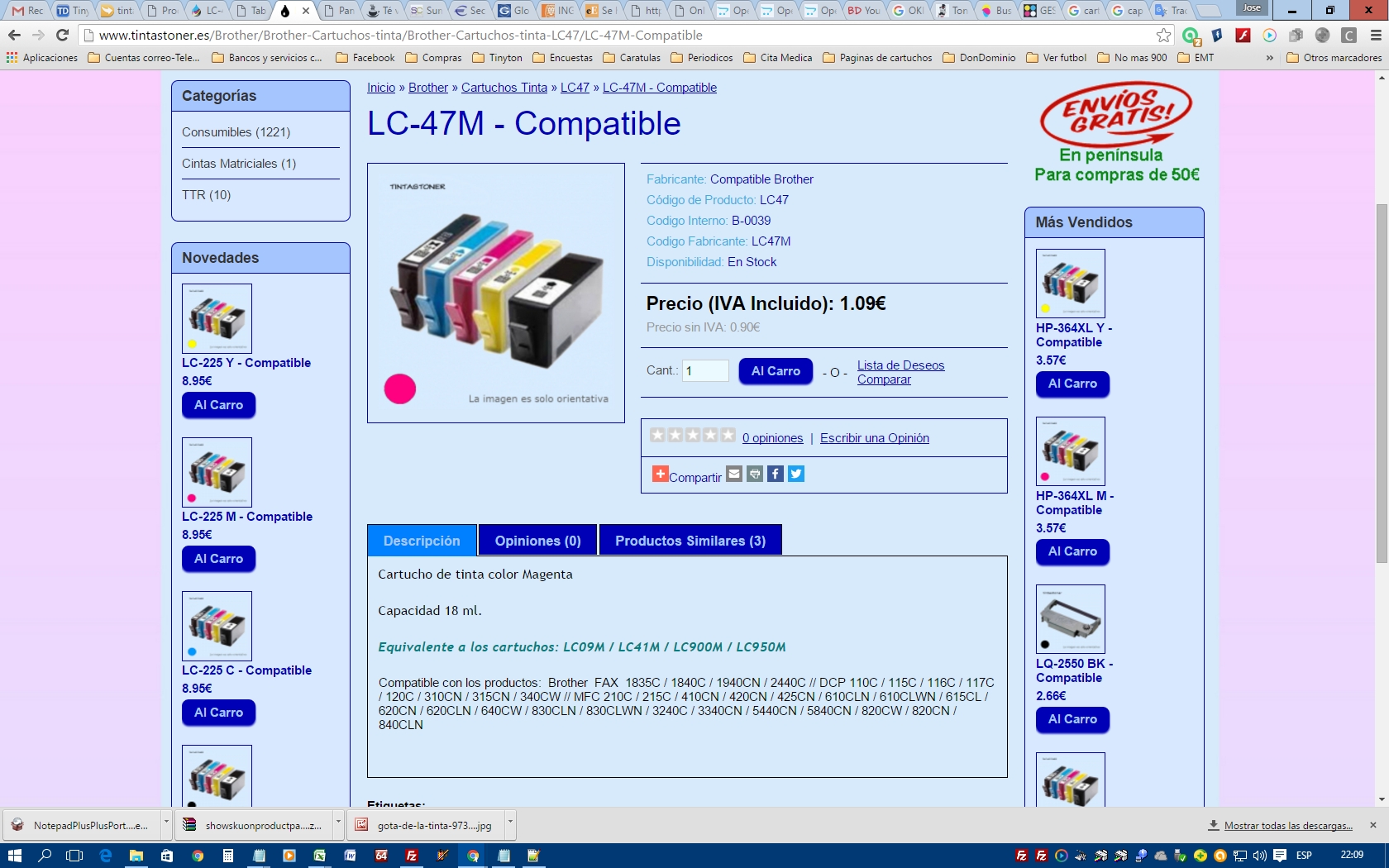Image resolution: width=1389 pixels, height=868 pixels.
Task: Click the Comparar link
Action: click(x=884, y=379)
